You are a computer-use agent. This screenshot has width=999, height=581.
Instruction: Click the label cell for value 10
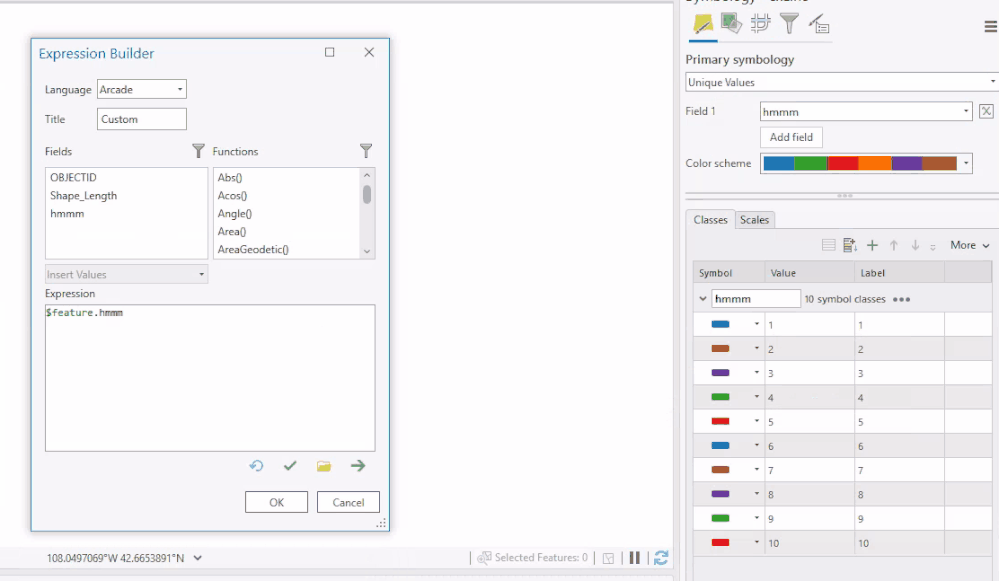(899, 543)
